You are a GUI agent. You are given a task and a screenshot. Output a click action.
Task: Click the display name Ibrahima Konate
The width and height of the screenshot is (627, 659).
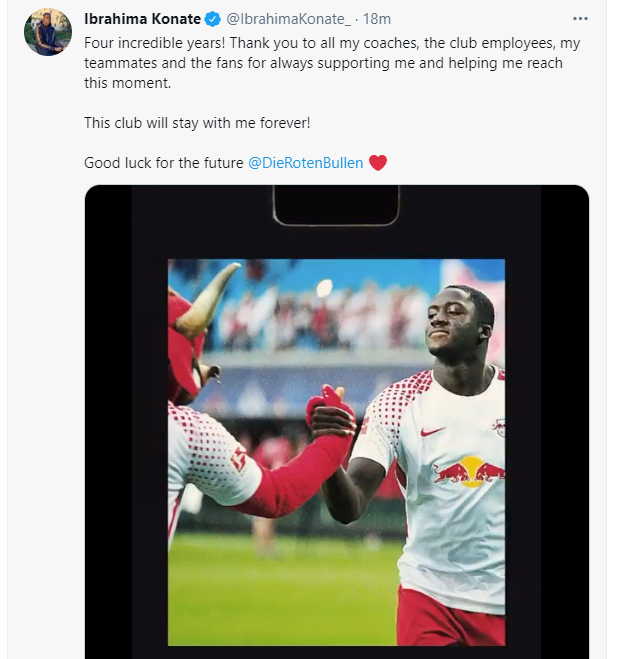(142, 19)
